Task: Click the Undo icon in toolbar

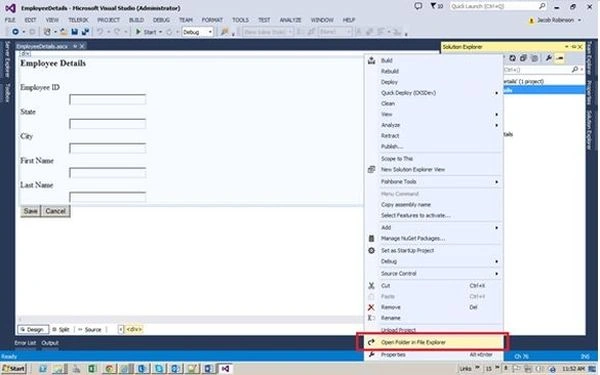Action: click(100, 32)
